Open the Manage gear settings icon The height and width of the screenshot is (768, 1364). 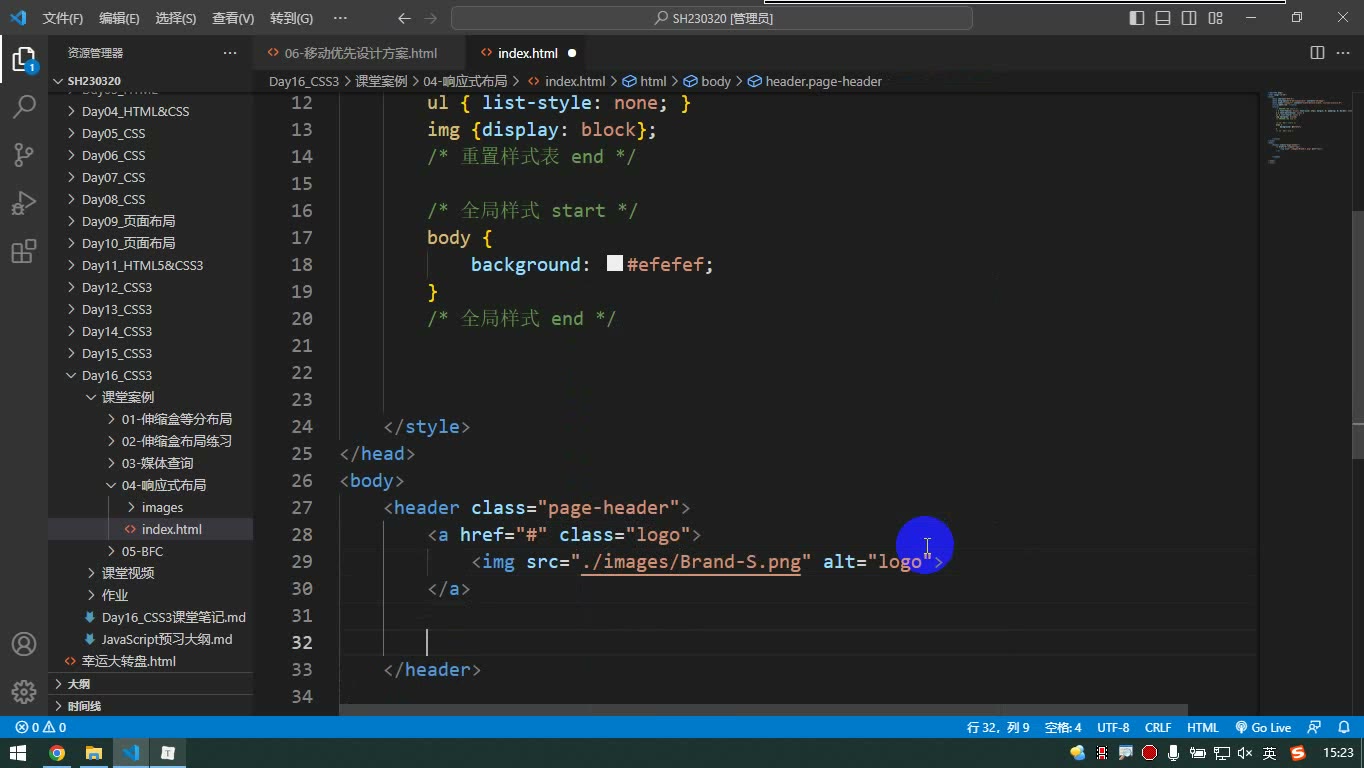24,692
